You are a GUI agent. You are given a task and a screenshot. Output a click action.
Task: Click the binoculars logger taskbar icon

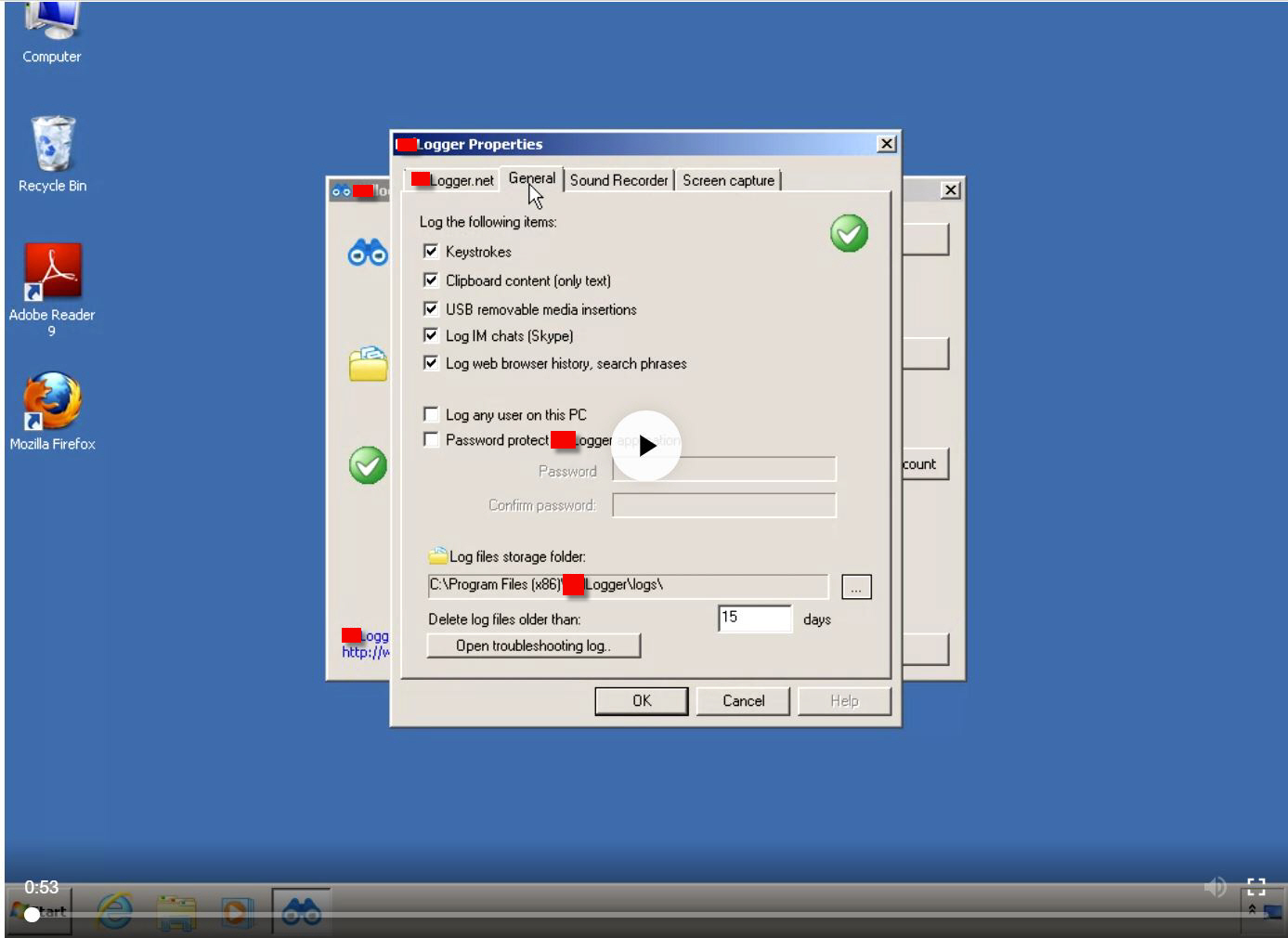point(301,911)
